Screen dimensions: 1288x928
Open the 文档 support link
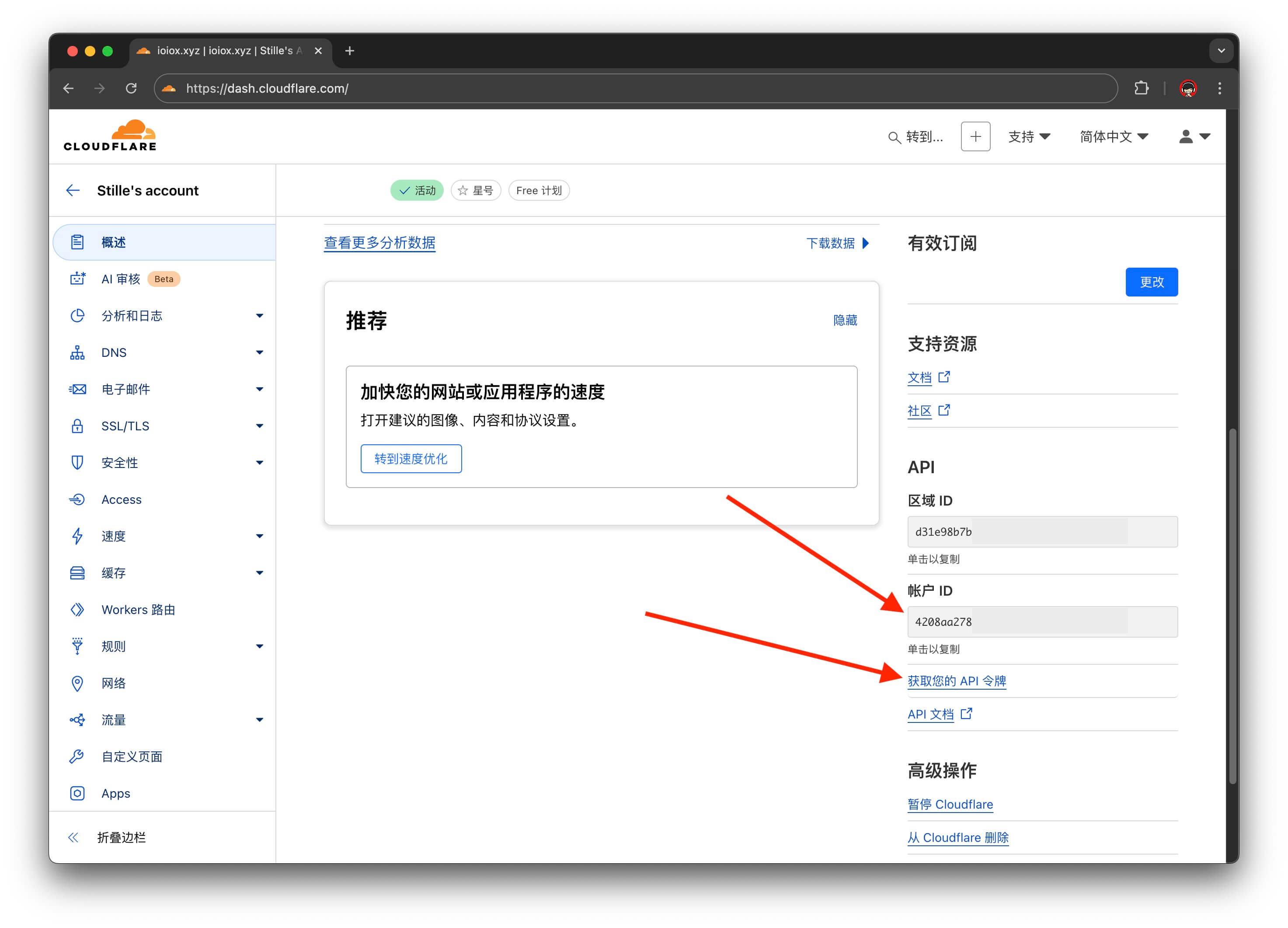pos(929,378)
